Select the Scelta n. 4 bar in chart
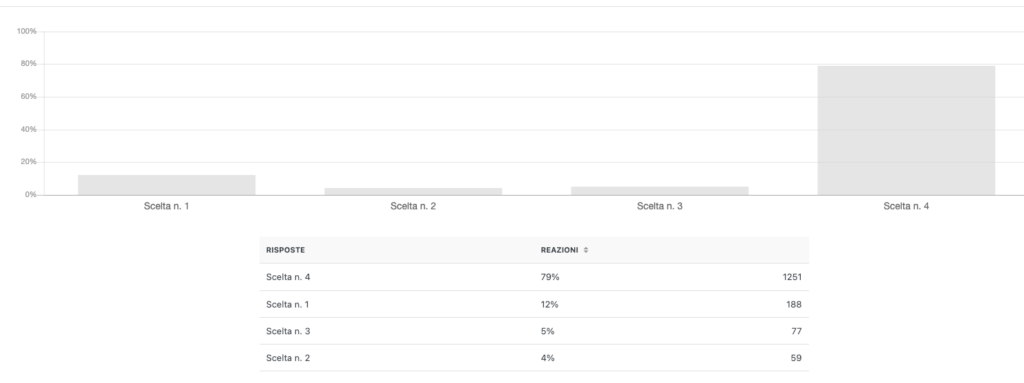 (x=906, y=130)
